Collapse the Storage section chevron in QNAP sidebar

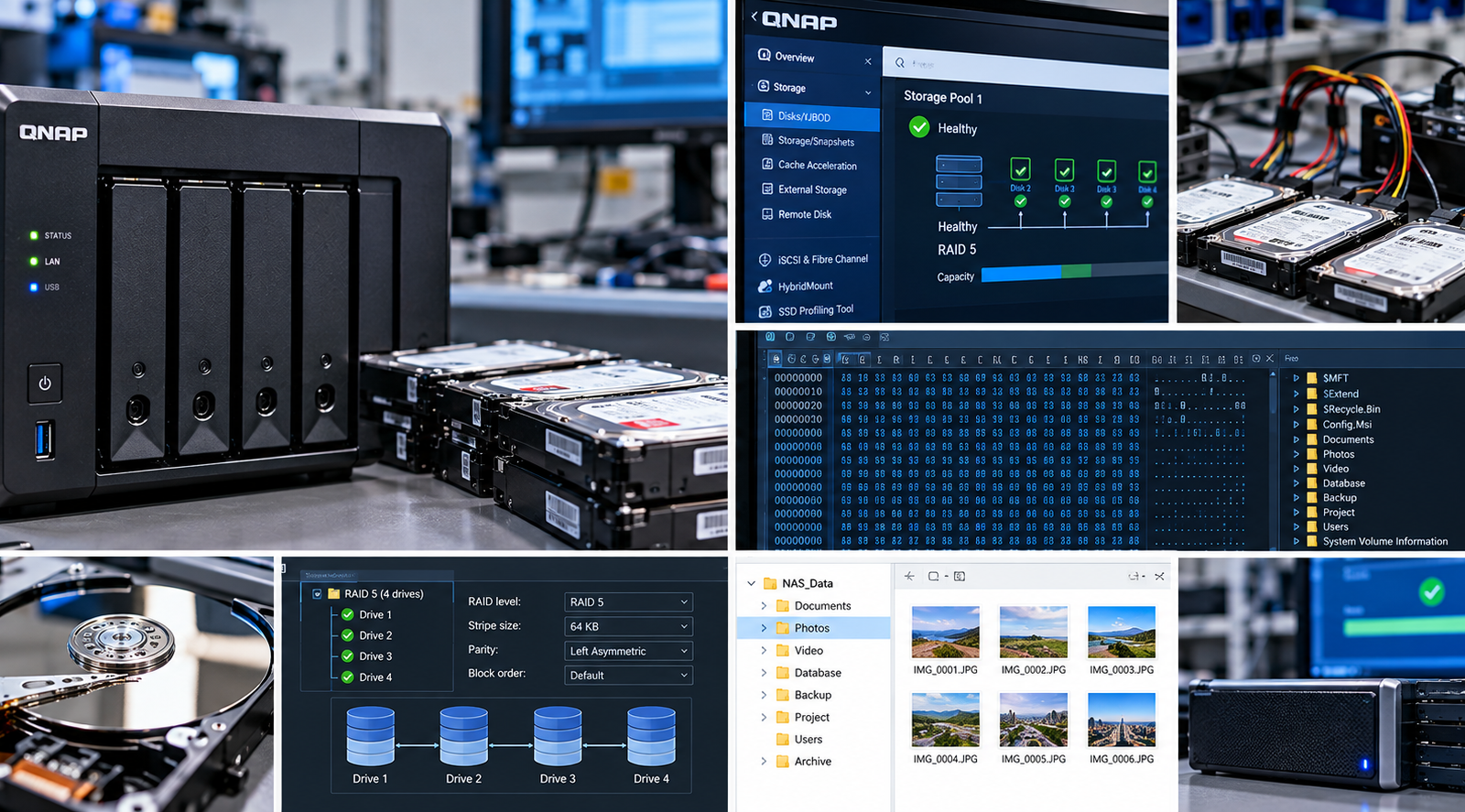tap(868, 92)
